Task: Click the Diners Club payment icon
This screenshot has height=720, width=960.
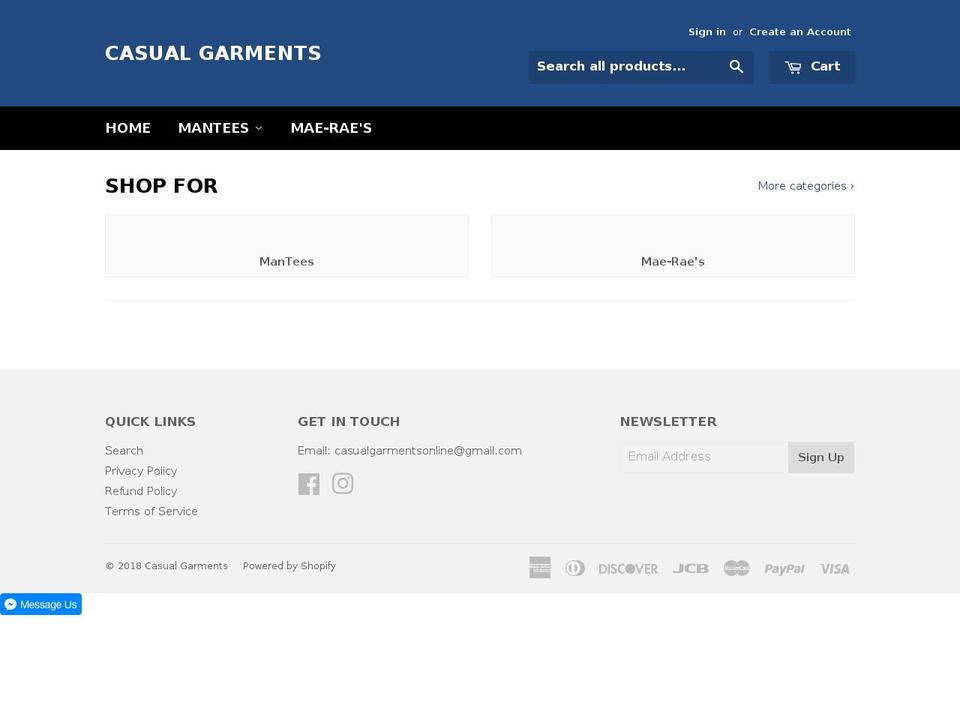Action: click(575, 568)
